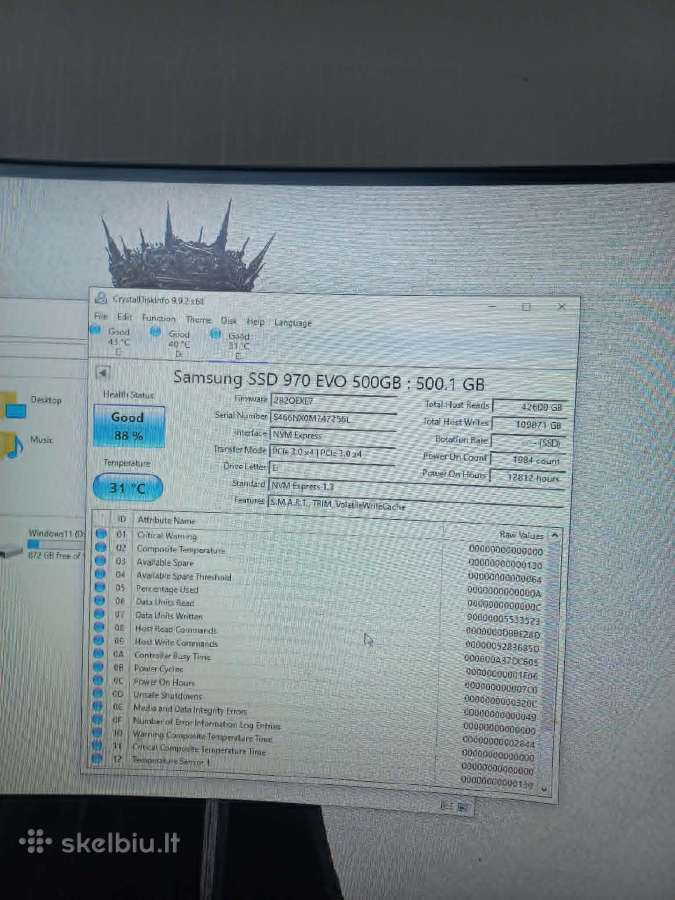Click status circle for Data Units Read row
Image resolution: width=675 pixels, height=900 pixels.
pyautogui.click(x=100, y=600)
